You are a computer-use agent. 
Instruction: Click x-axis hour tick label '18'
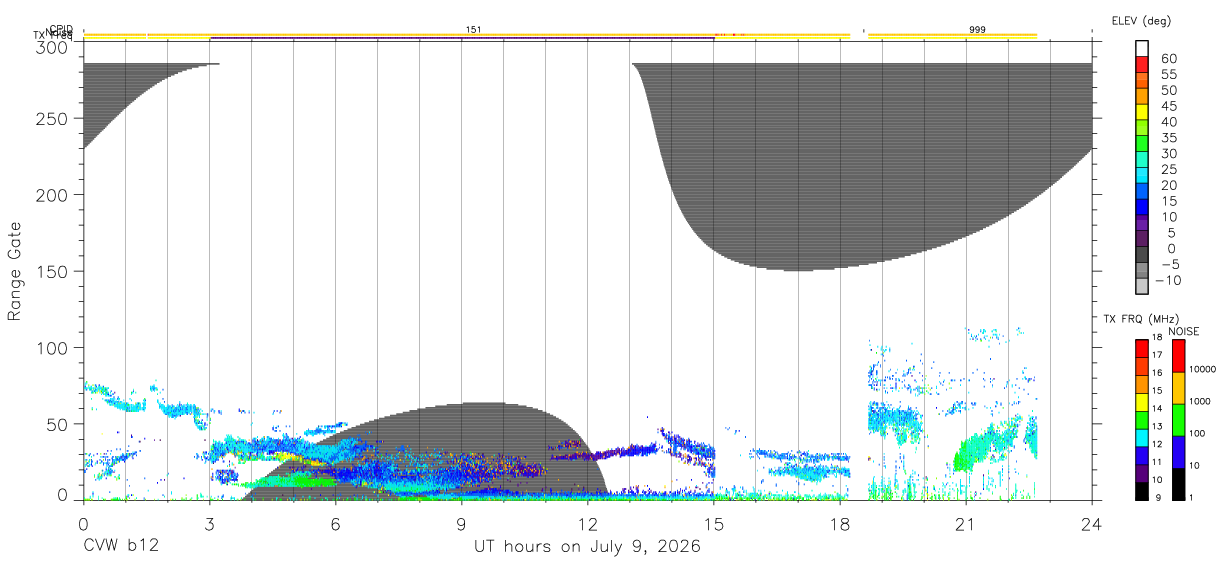(x=840, y=523)
